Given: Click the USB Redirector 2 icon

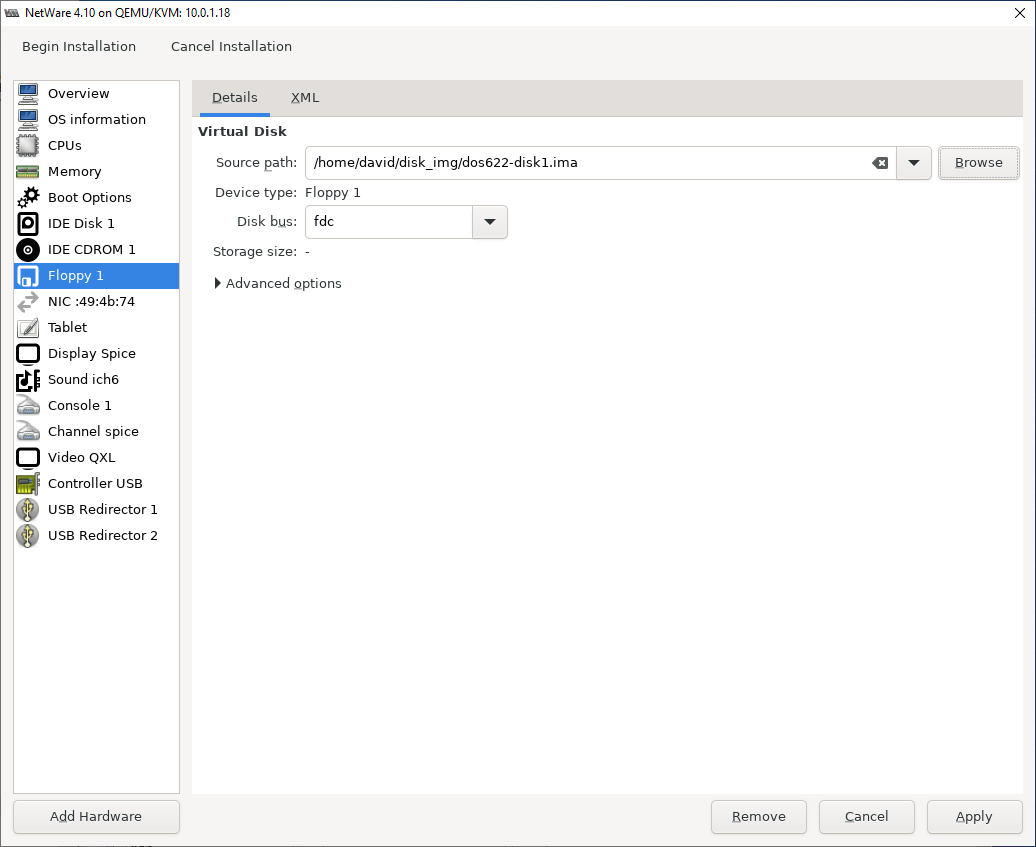Looking at the screenshot, I should (28, 536).
